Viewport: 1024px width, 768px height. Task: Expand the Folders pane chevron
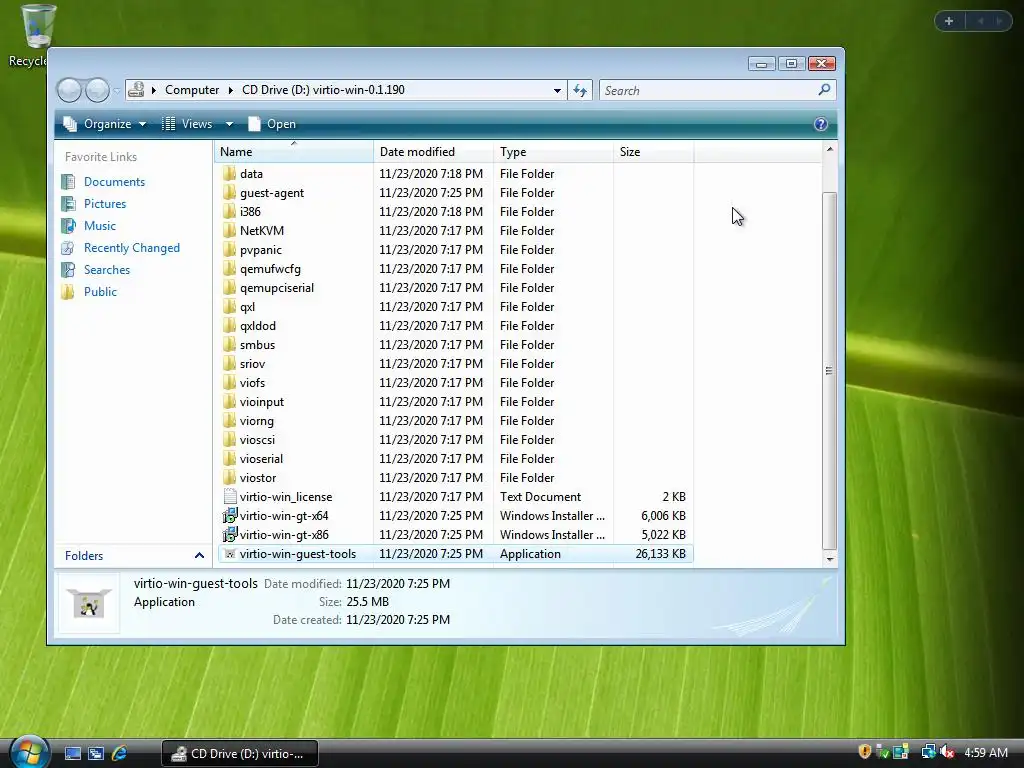pyautogui.click(x=199, y=556)
